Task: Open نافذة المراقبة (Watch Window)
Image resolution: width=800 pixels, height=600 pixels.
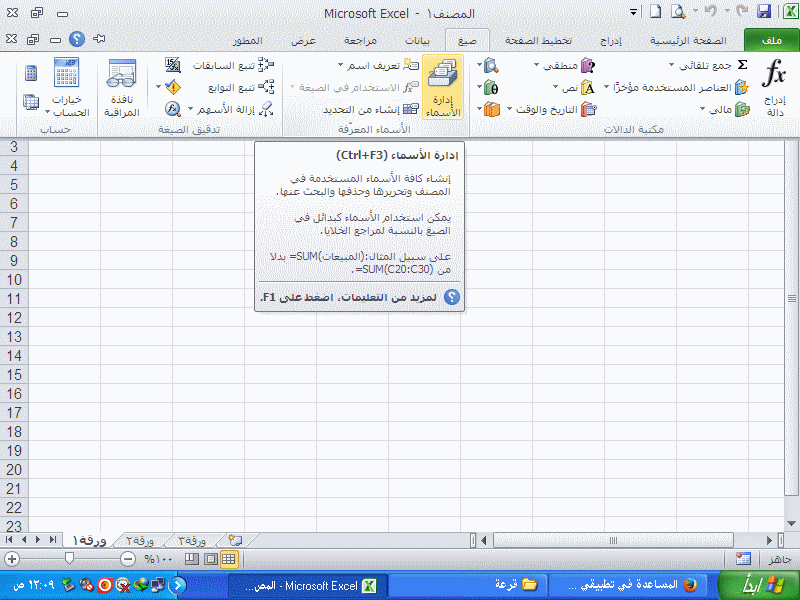Action: click(x=121, y=88)
